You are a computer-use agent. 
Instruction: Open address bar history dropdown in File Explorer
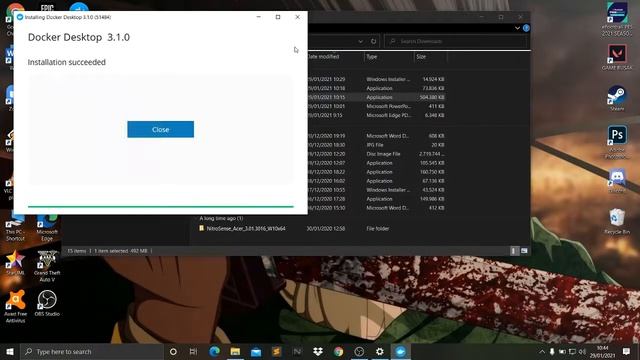pos(360,41)
